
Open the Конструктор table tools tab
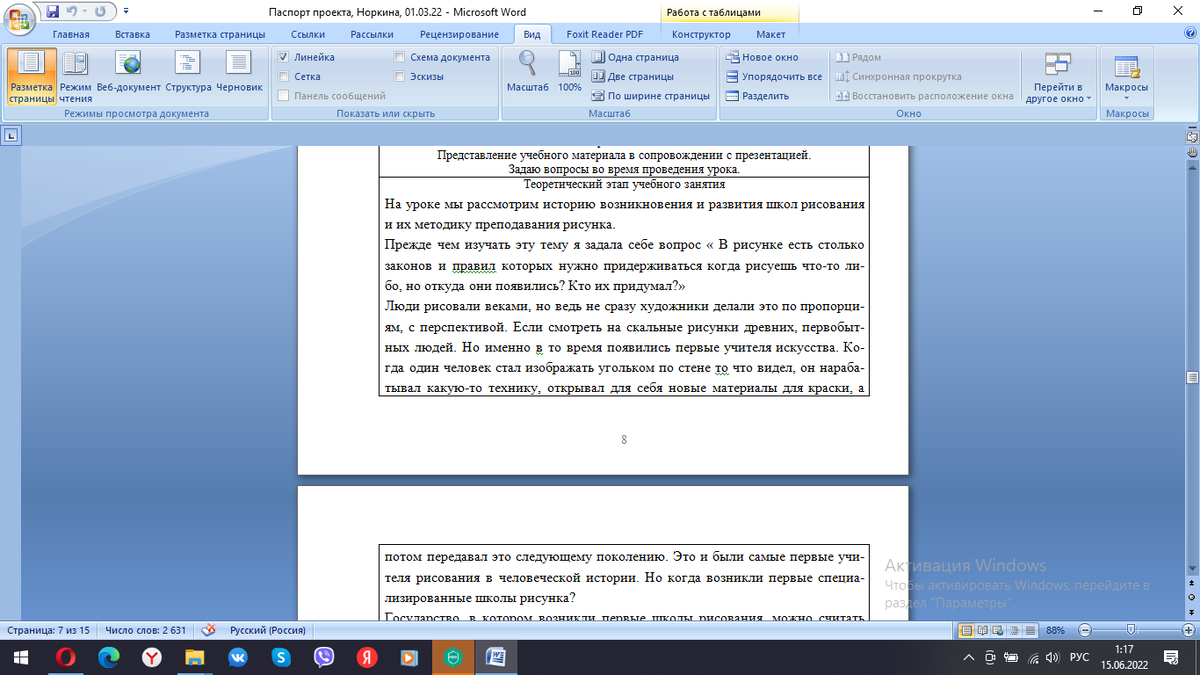[x=701, y=34]
